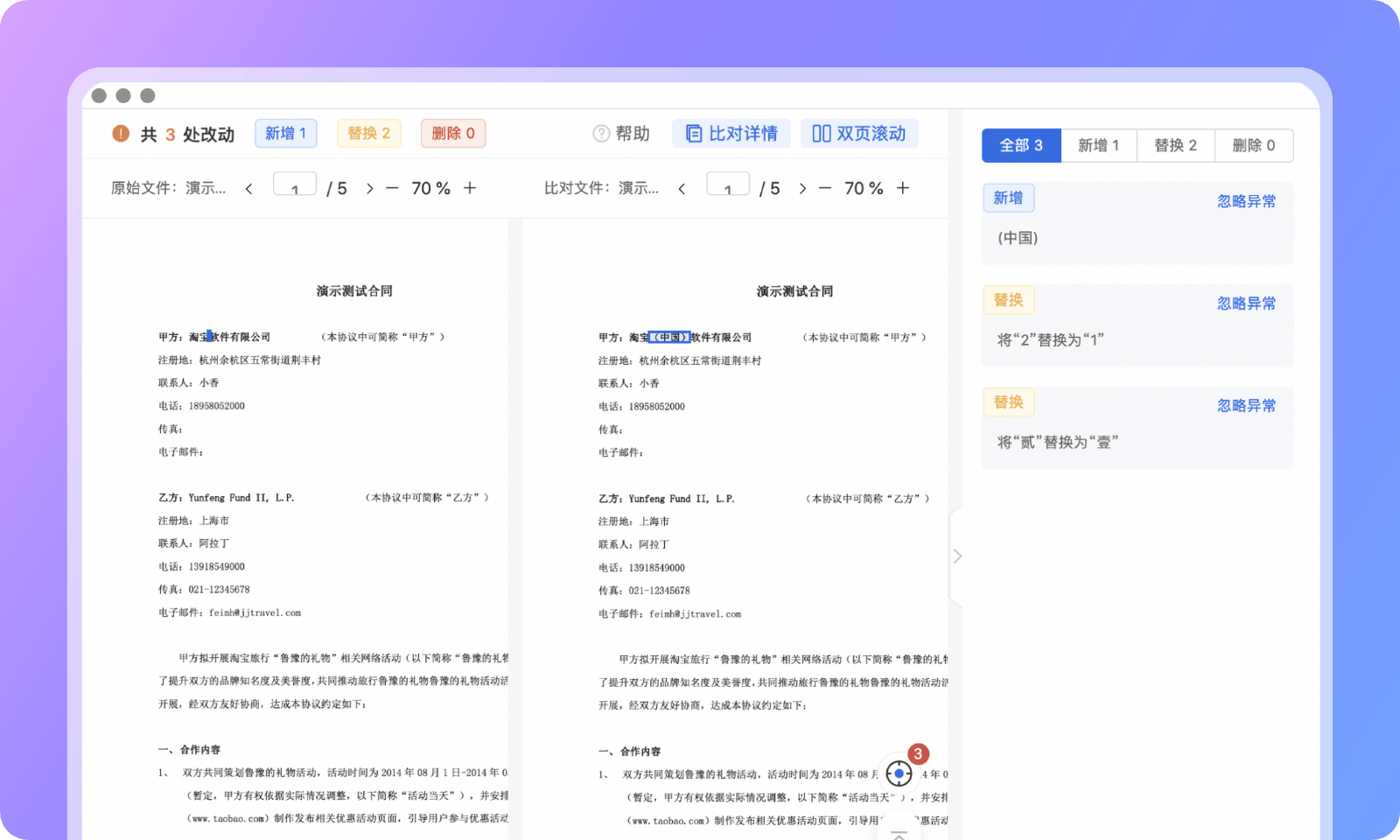
Task: Zoom in the comparison file view
Action: coord(903,188)
